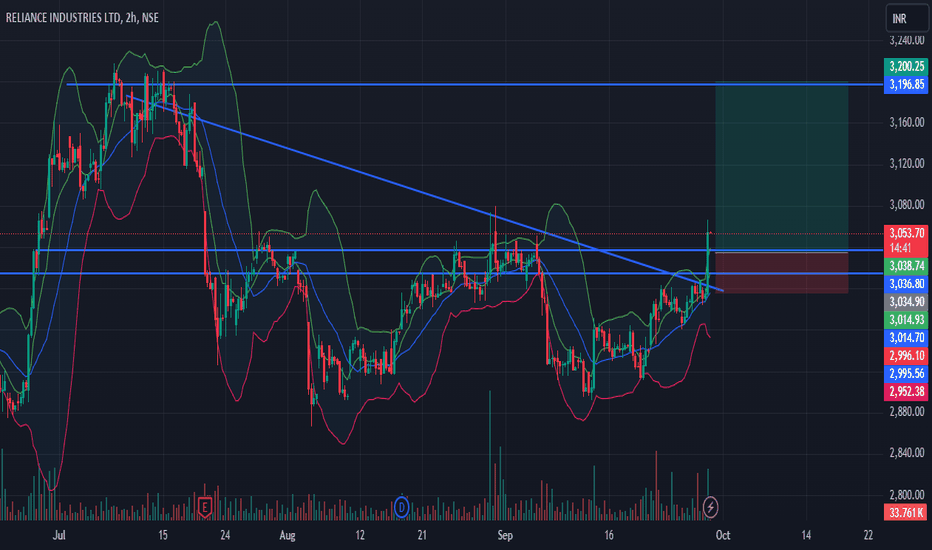The image size is (932, 550).
Task: Select the 3,014.93 green price label
Action: (x=906, y=320)
